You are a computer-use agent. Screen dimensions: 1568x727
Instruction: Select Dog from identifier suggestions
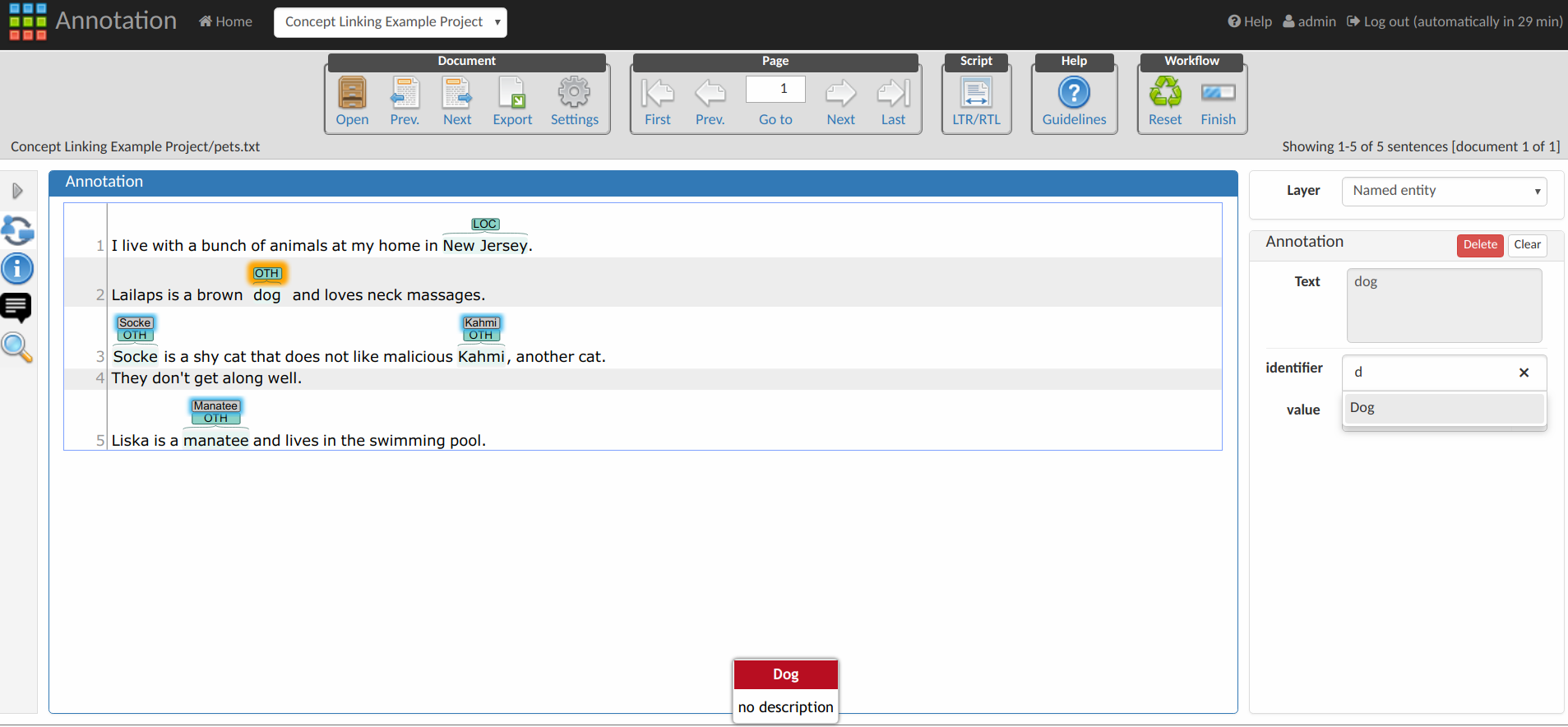pyautogui.click(x=1444, y=408)
